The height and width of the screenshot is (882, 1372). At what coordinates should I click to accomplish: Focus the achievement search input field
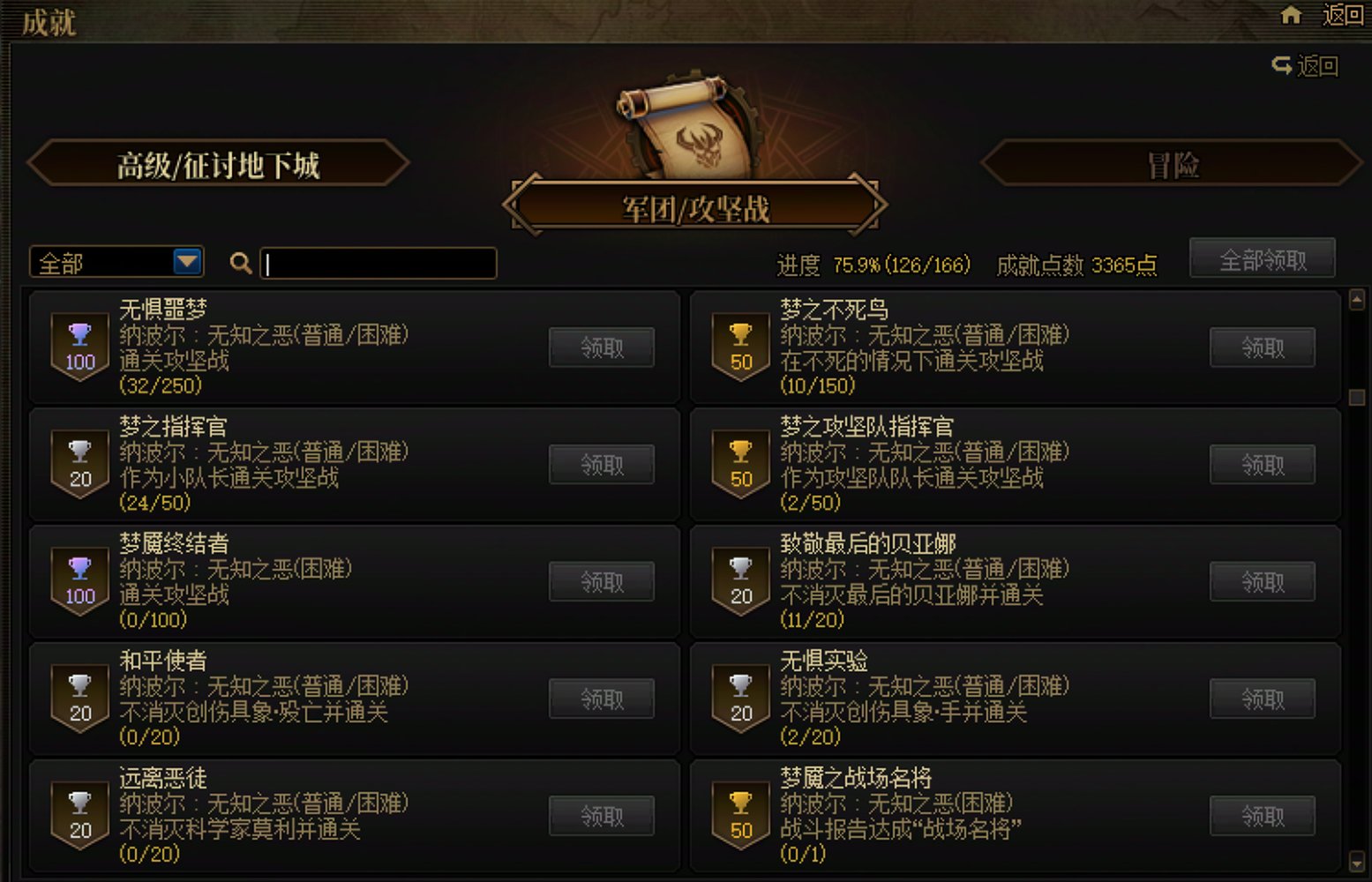click(x=379, y=263)
